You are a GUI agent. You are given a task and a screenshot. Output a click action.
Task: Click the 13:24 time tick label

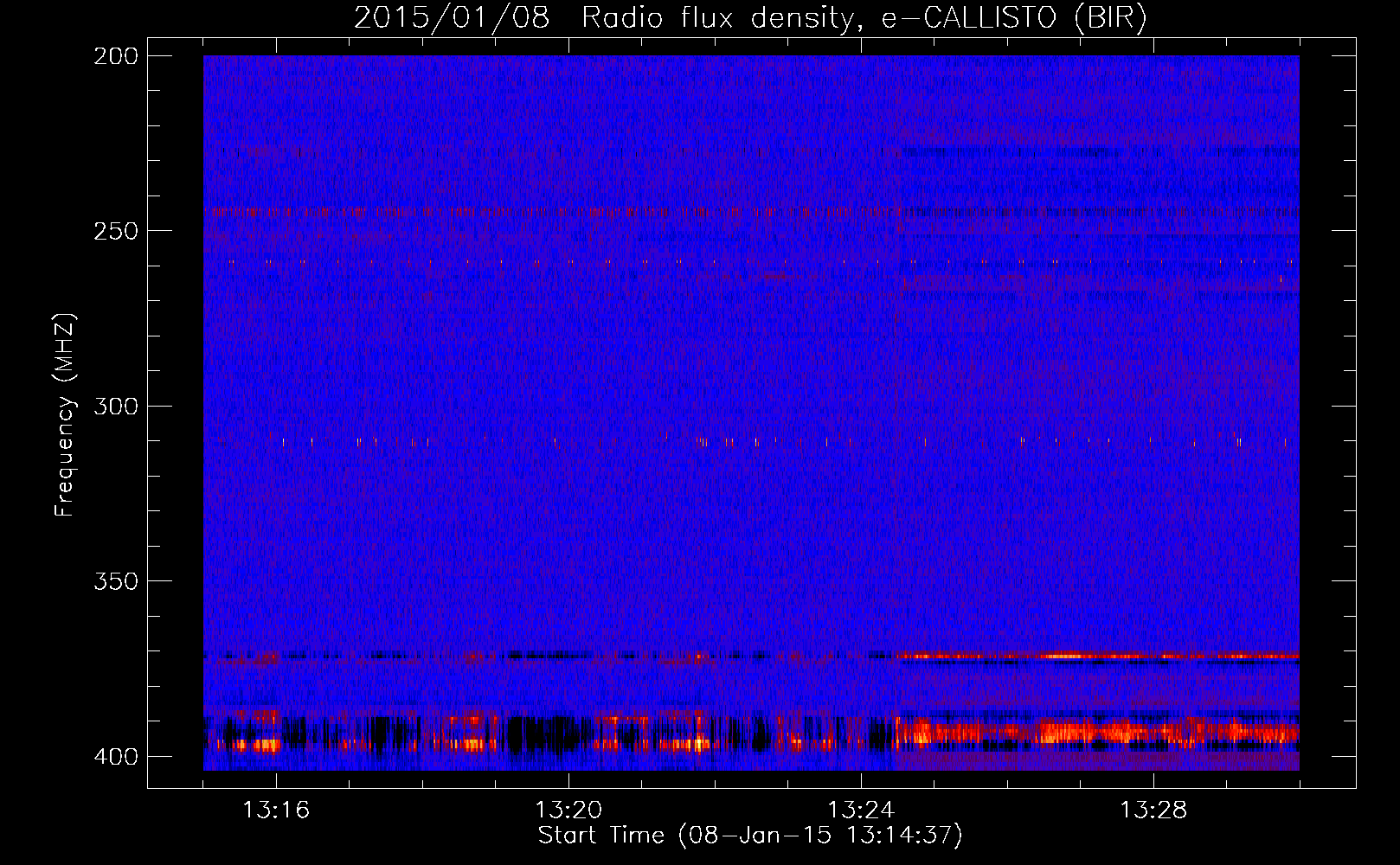point(861,811)
